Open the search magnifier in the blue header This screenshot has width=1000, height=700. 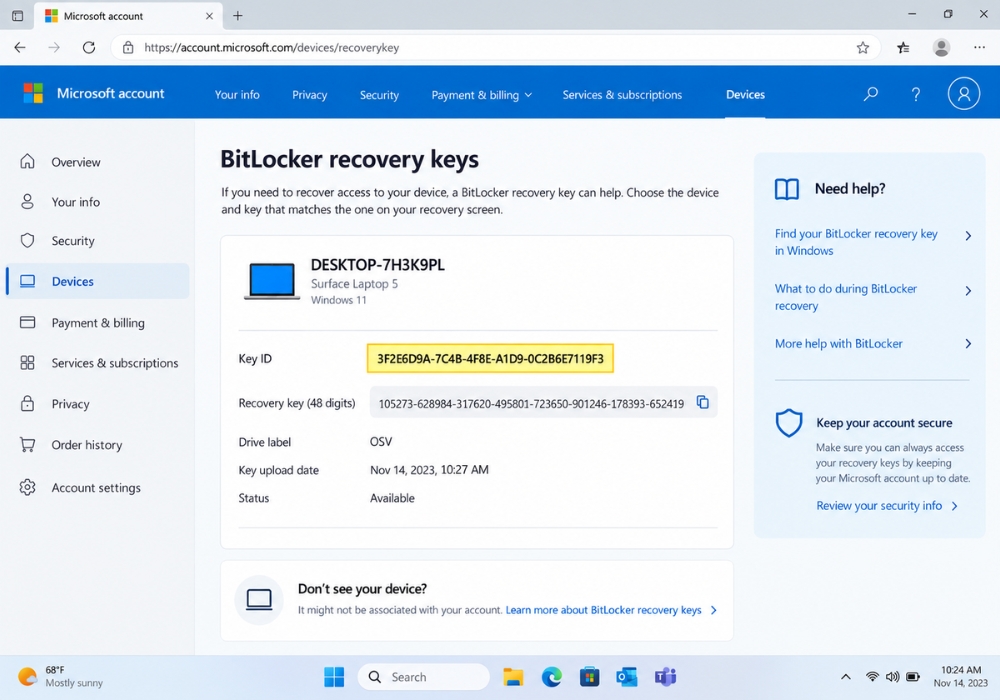[871, 94]
